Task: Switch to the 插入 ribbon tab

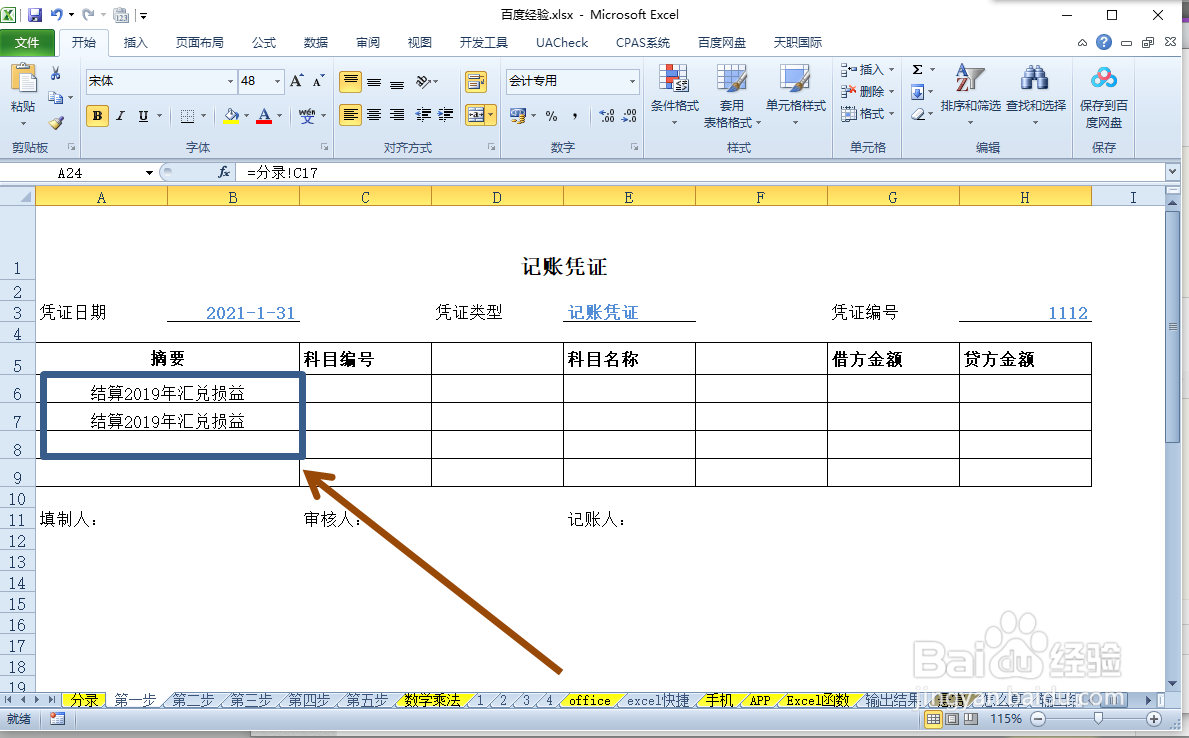Action: pyautogui.click(x=136, y=42)
